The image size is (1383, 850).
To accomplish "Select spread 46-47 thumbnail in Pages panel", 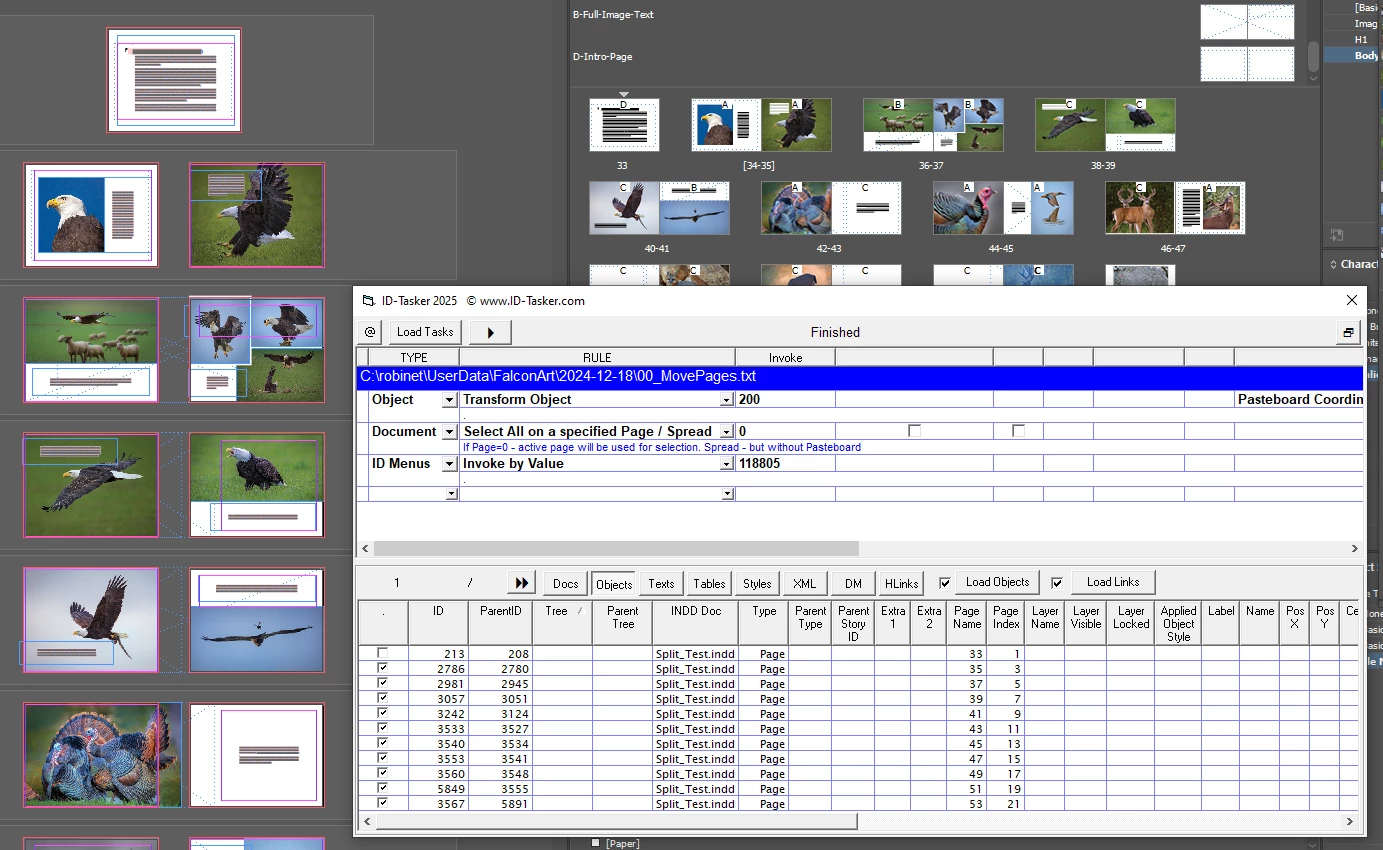I will pyautogui.click(x=1175, y=208).
